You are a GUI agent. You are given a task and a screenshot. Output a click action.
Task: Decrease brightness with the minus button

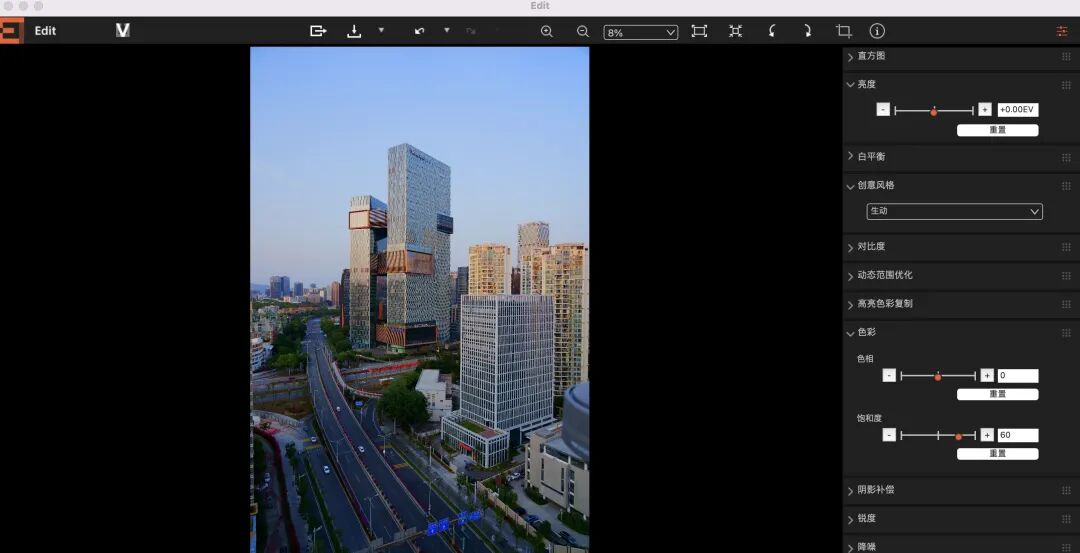883,109
